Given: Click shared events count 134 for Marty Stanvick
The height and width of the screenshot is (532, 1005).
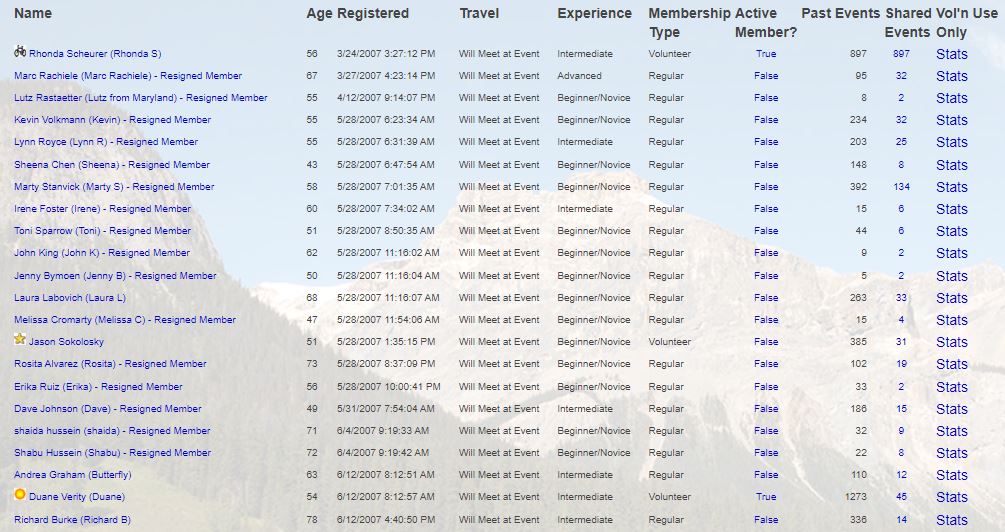Looking at the screenshot, I should (901, 187).
